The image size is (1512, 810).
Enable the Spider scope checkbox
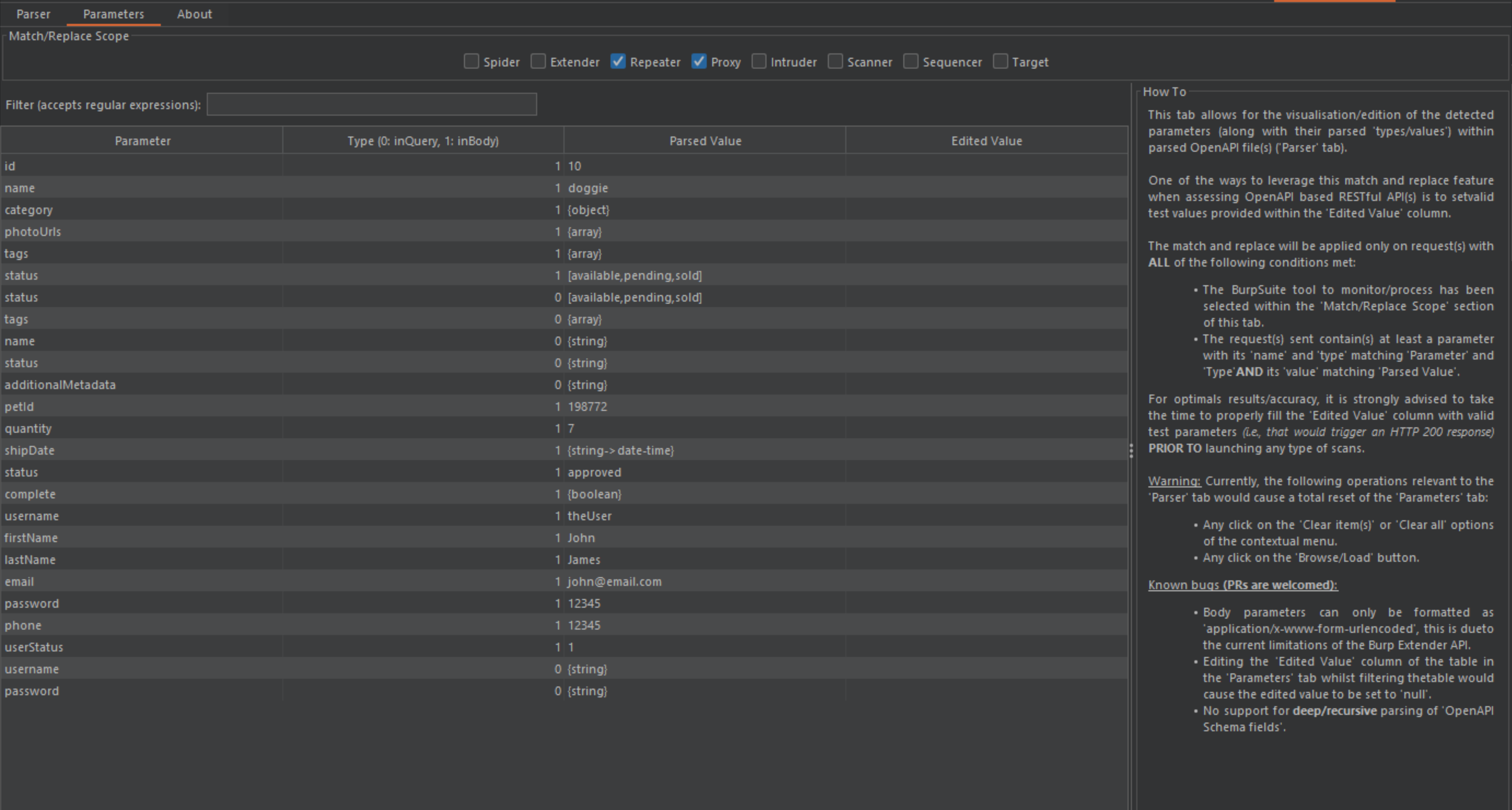click(x=471, y=62)
